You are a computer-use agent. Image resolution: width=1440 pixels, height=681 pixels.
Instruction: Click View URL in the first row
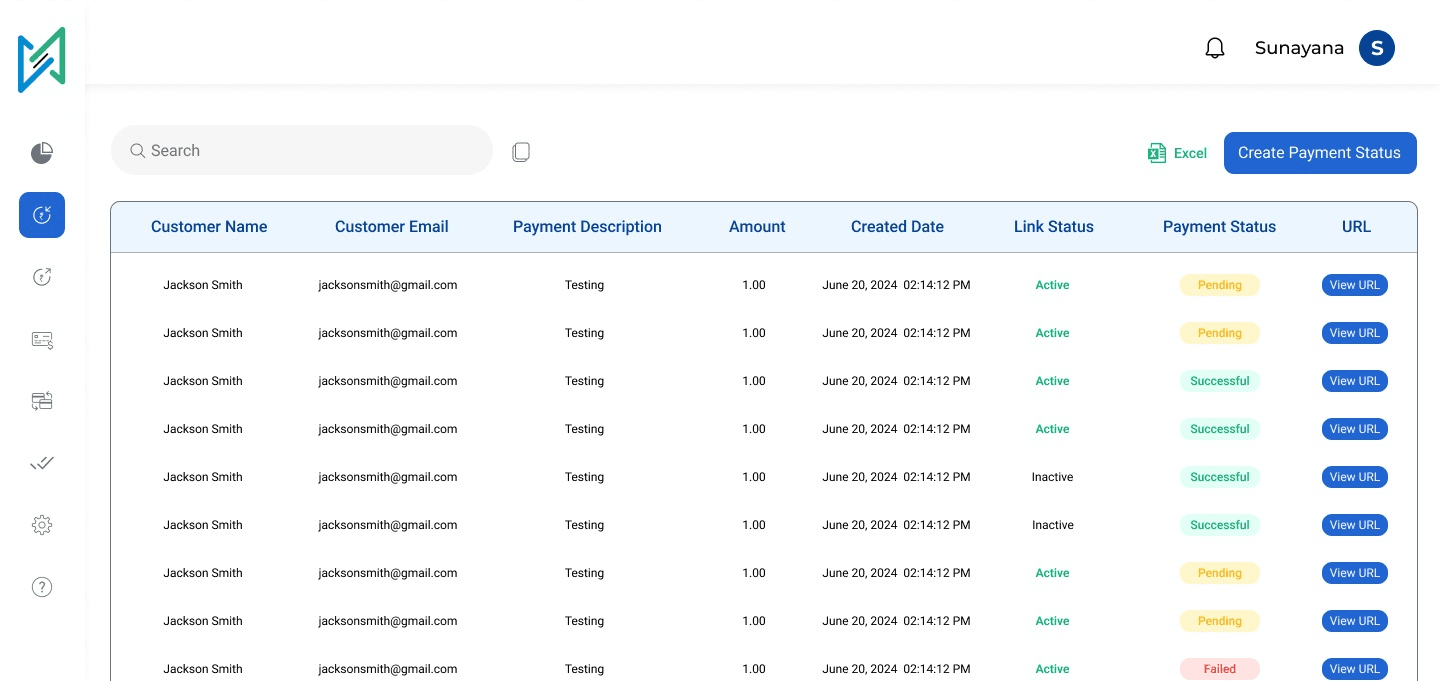point(1354,285)
